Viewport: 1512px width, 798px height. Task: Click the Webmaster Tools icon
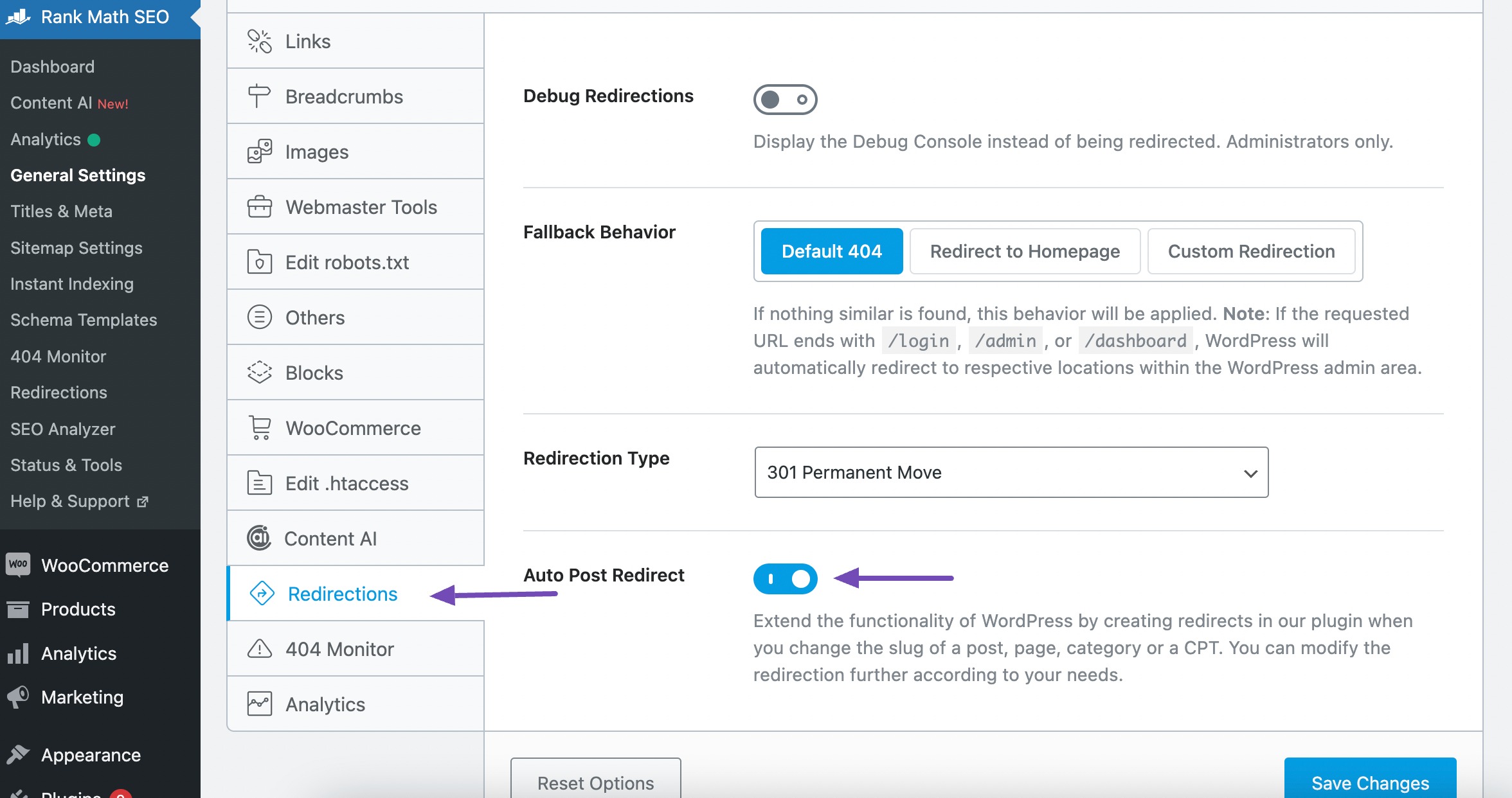click(x=258, y=207)
